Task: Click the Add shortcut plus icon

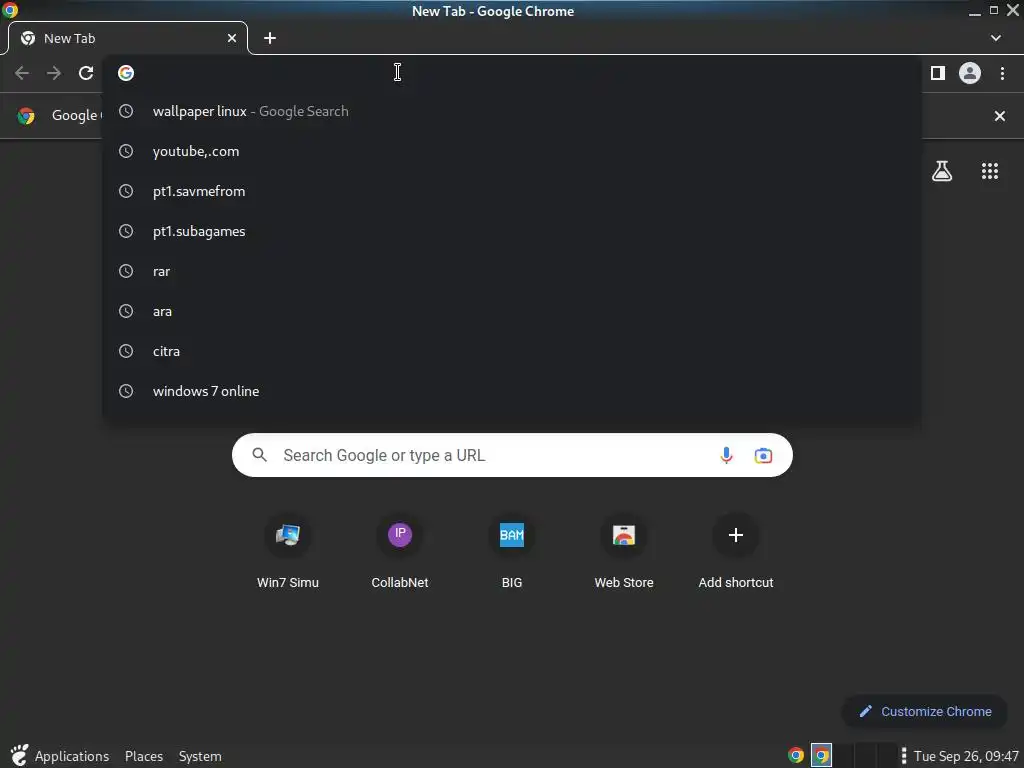Action: pyautogui.click(x=736, y=536)
